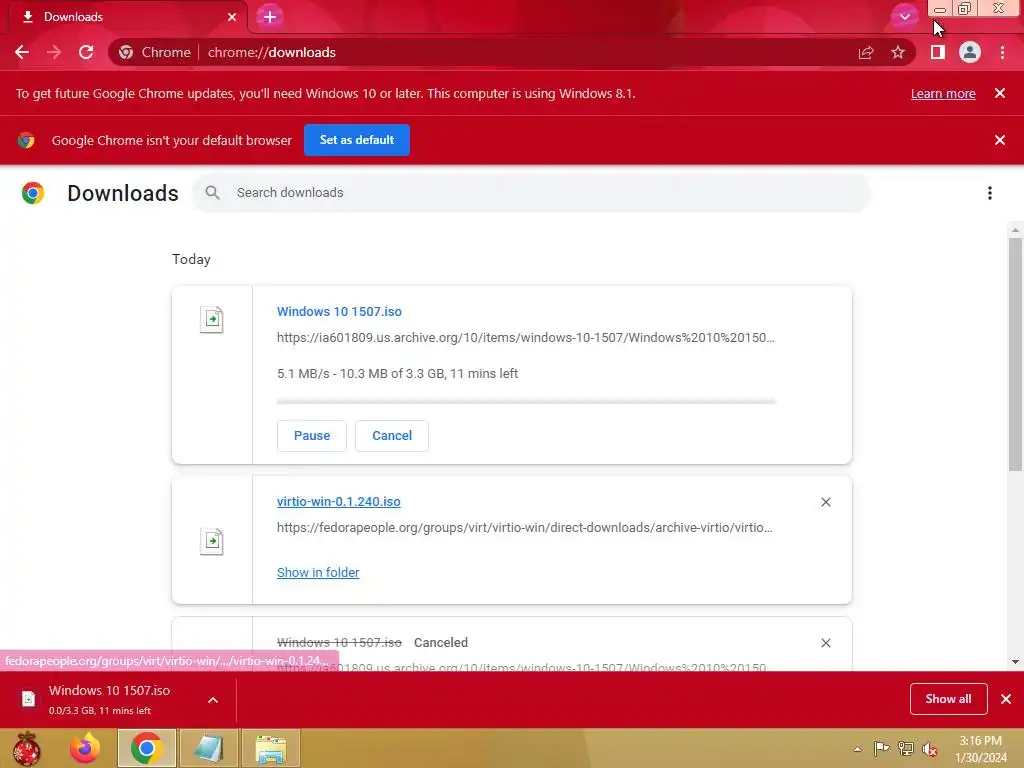The width and height of the screenshot is (1024, 768).
Task: Click the Chrome logo beside Downloads heading
Action: tap(33, 193)
